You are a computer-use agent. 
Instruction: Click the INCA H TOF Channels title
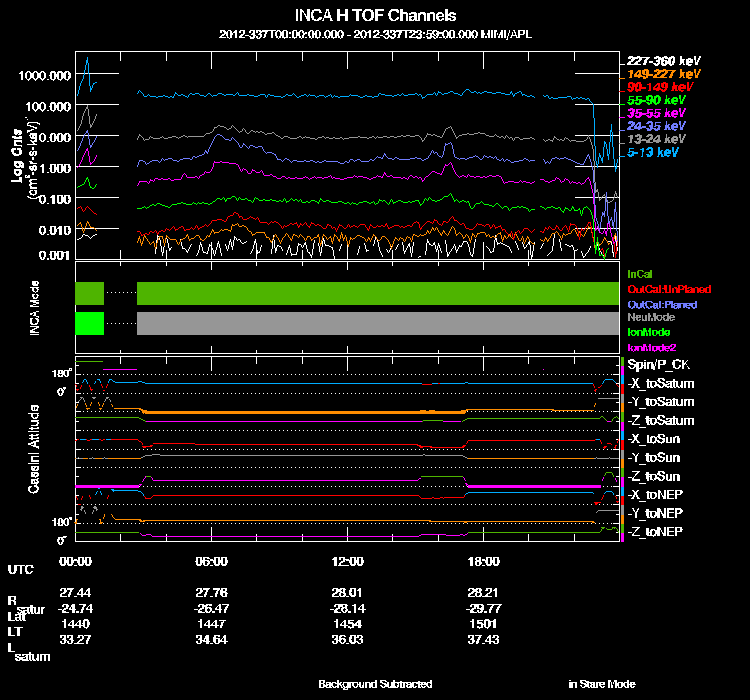[x=376, y=16]
